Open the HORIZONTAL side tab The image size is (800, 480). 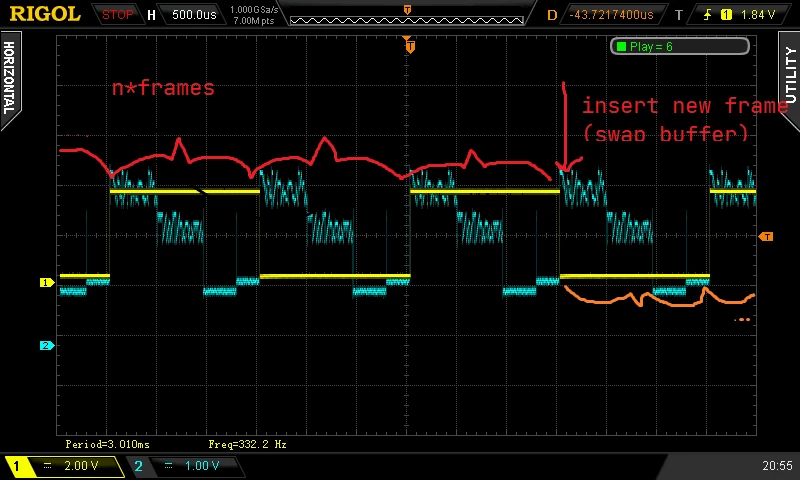(x=9, y=79)
